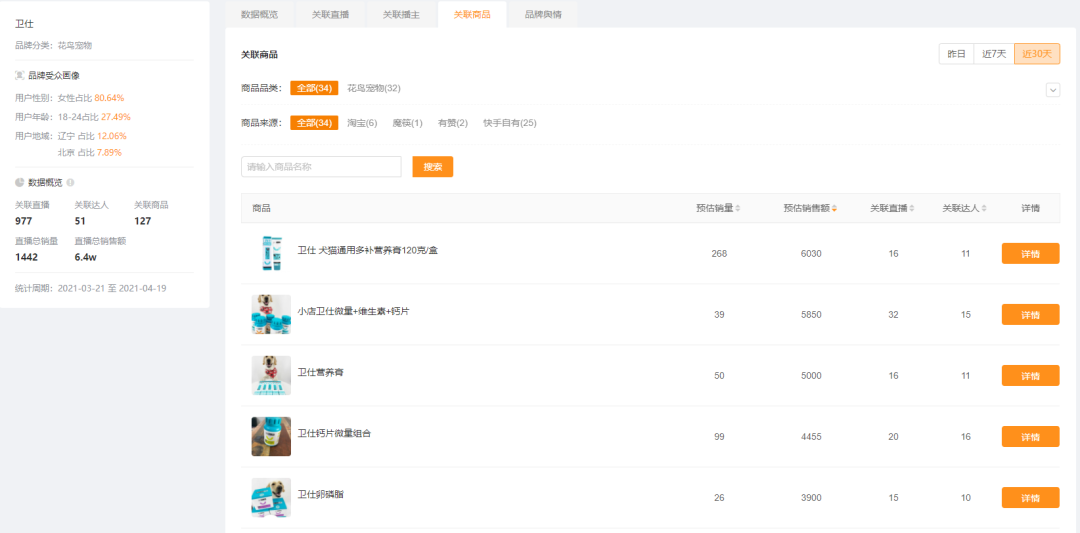This screenshot has height=533, width=1080.
Task: Click the 直播总销量 value 1442
Action: tap(26, 258)
